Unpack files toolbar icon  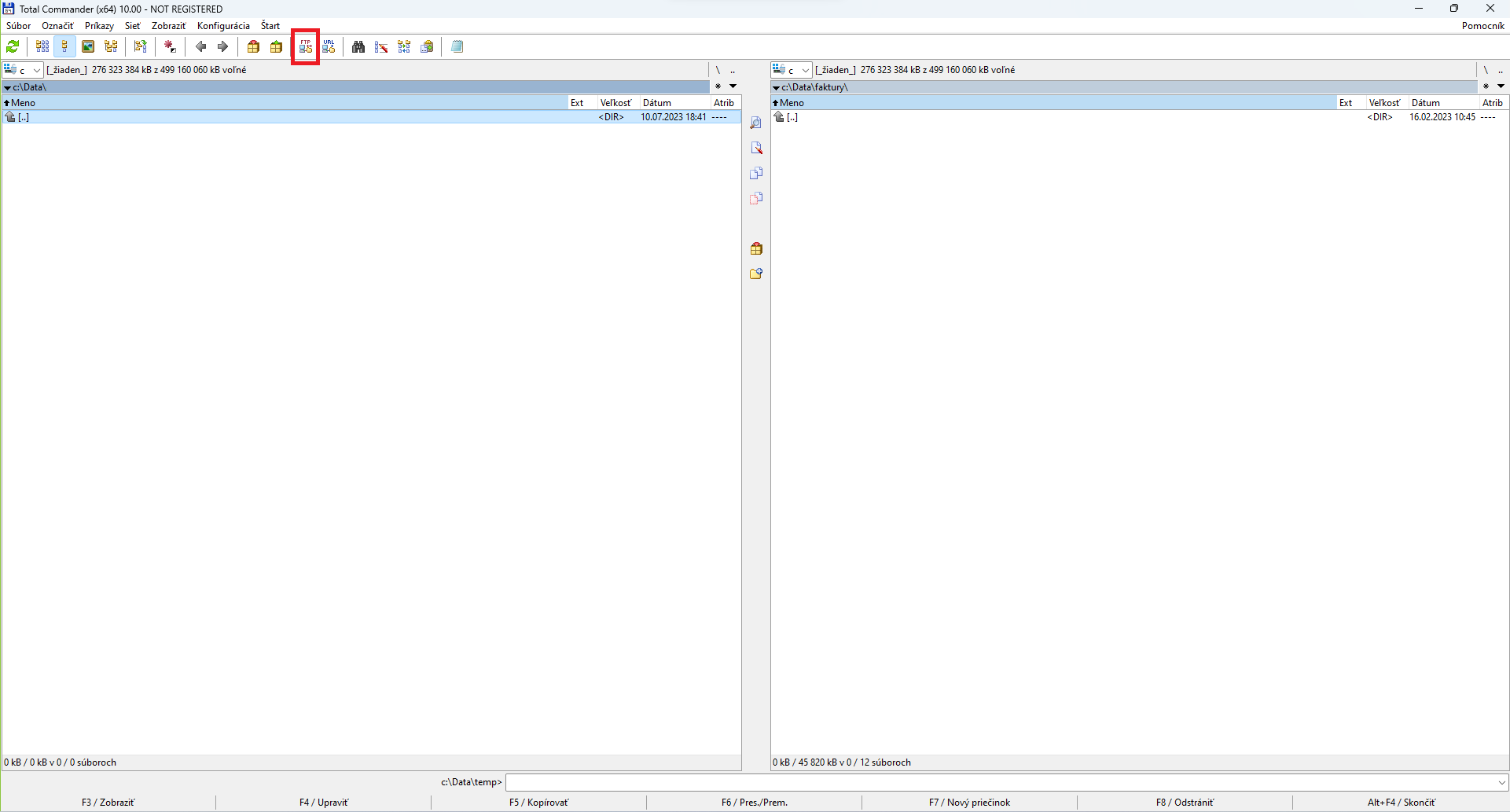[x=276, y=46]
